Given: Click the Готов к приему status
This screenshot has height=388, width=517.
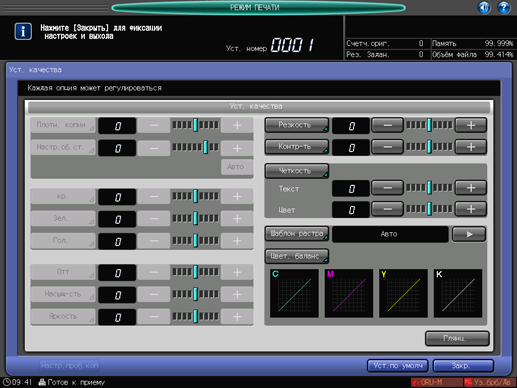Looking at the screenshot, I should pos(72,382).
